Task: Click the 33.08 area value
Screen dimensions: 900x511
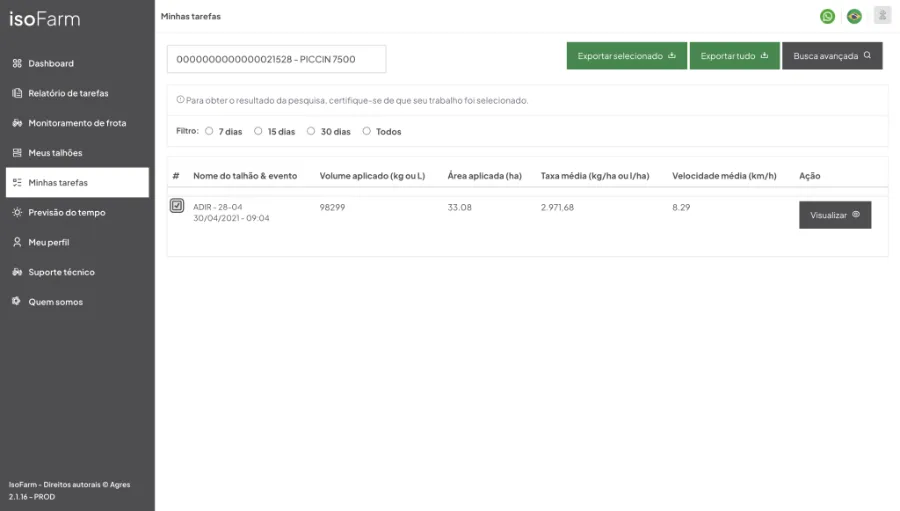Action: pyautogui.click(x=460, y=207)
